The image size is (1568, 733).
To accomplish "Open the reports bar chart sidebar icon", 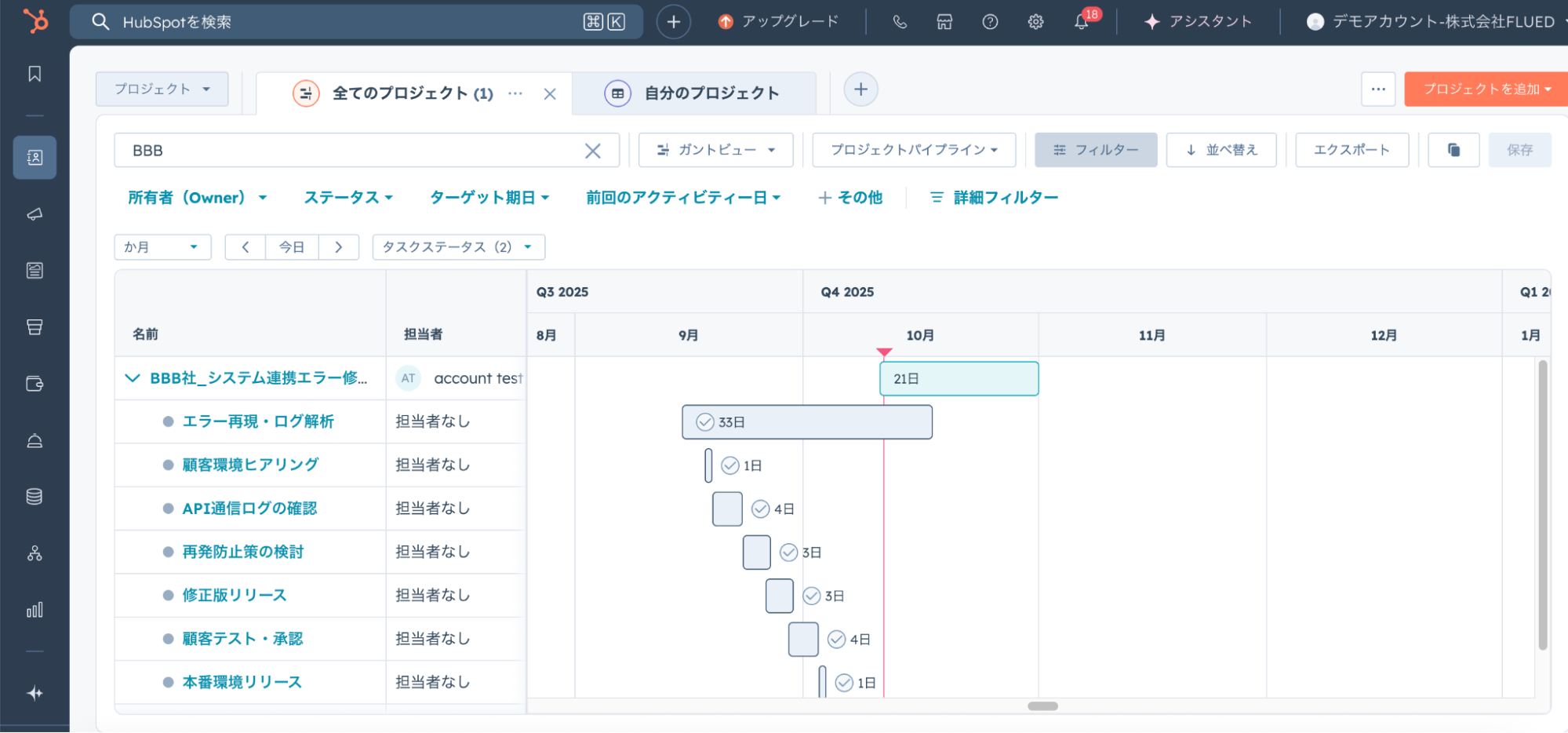I will click(35, 610).
